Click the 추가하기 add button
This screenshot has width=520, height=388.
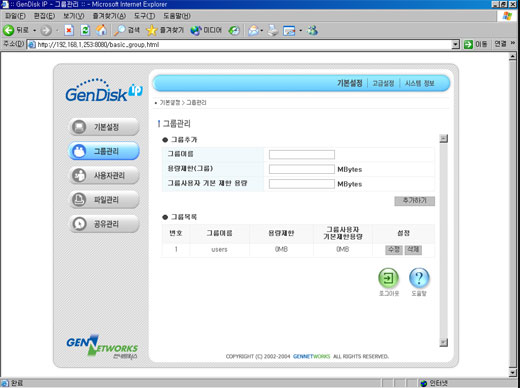tap(414, 201)
